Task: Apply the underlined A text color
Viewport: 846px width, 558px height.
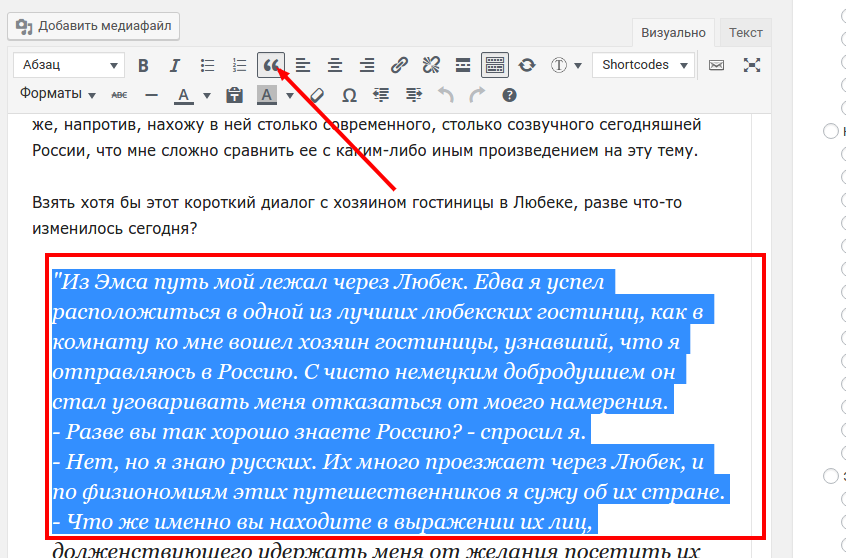Action: pyautogui.click(x=183, y=96)
